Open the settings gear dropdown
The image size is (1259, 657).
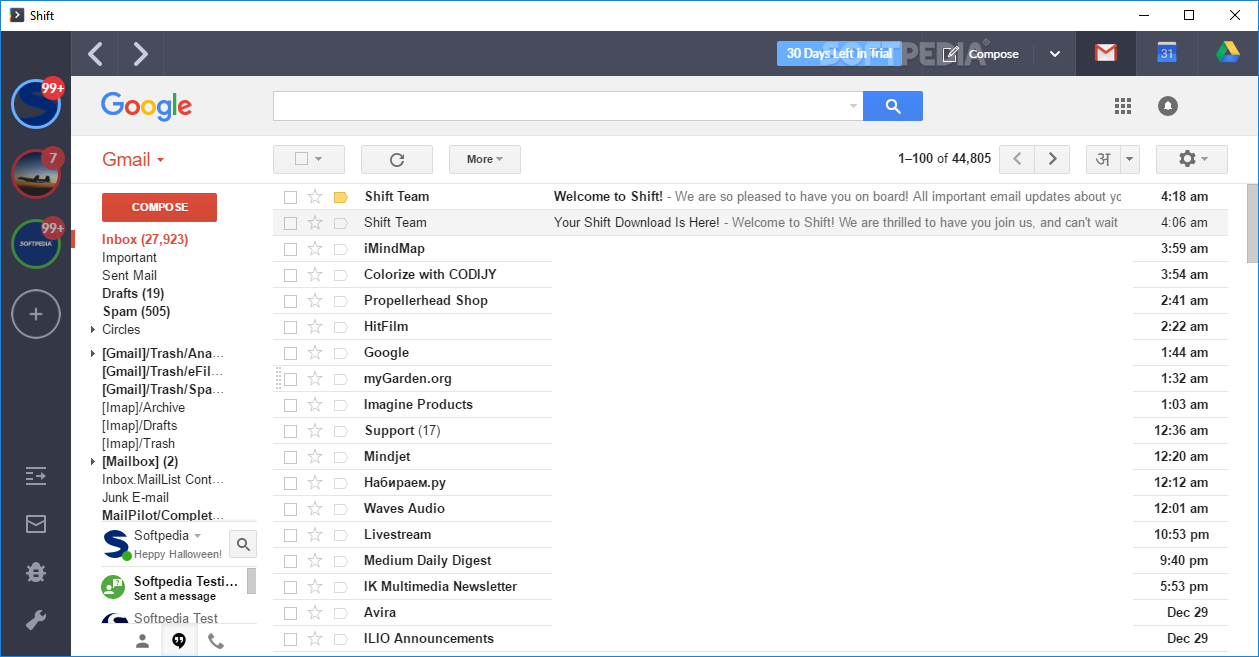[1192, 159]
